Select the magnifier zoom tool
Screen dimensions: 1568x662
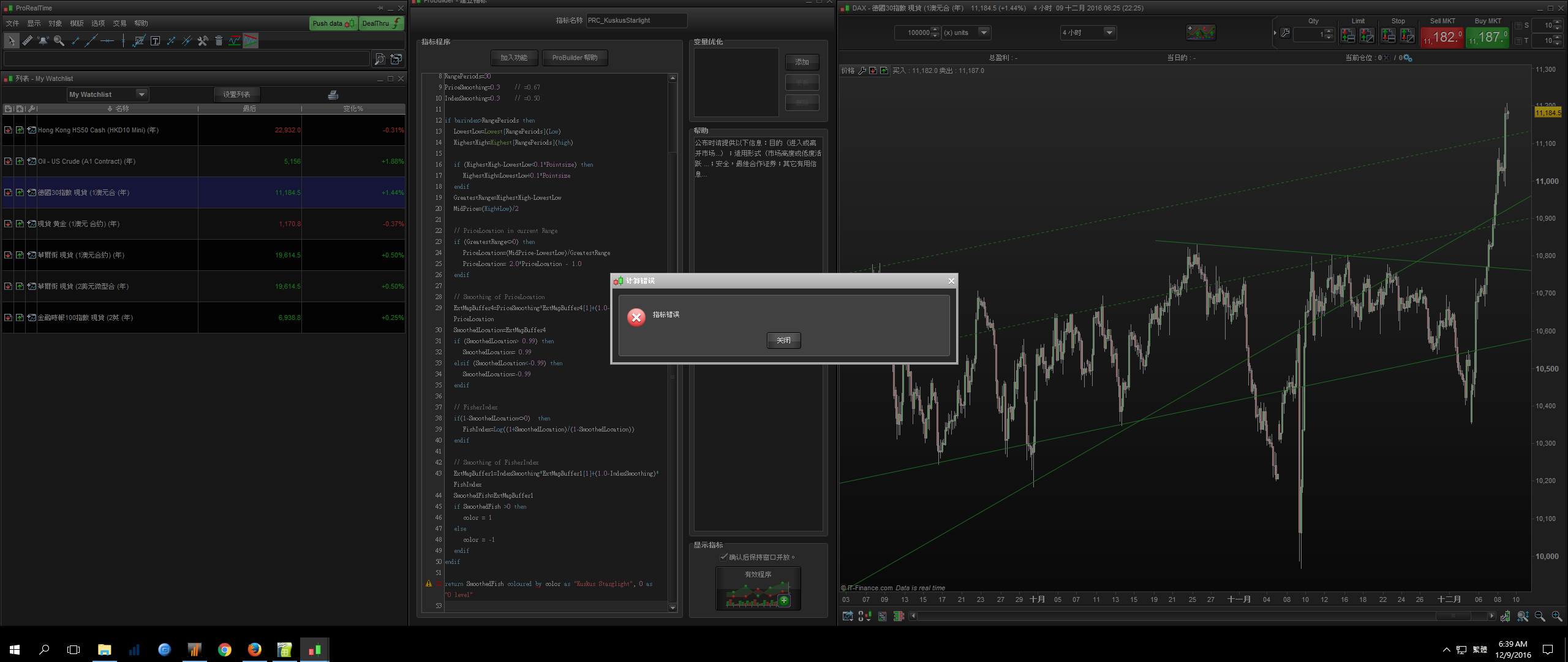pyautogui.click(x=59, y=41)
